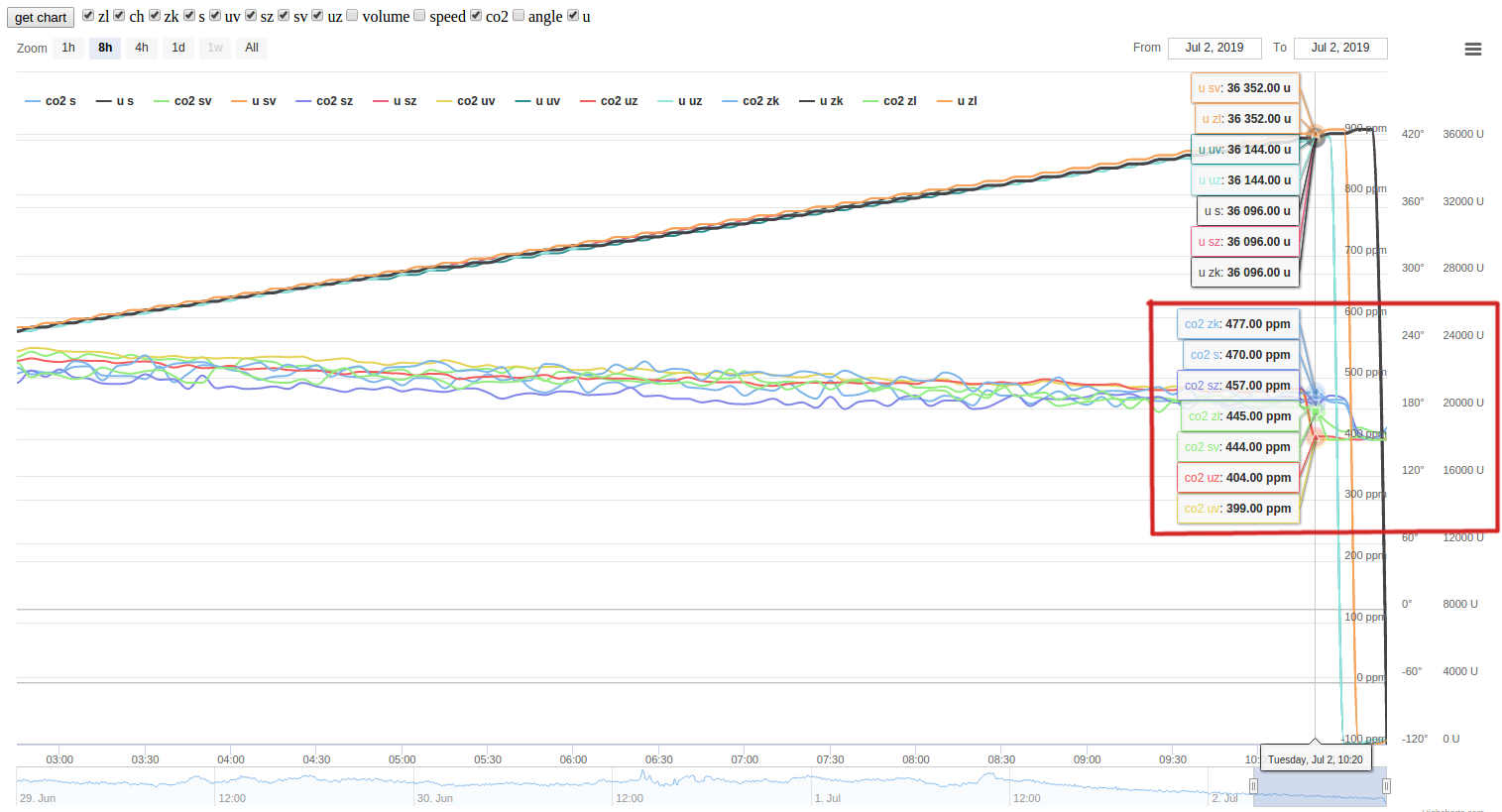Click the 36000 U axis label
1502x812 pixels.
[1463, 134]
